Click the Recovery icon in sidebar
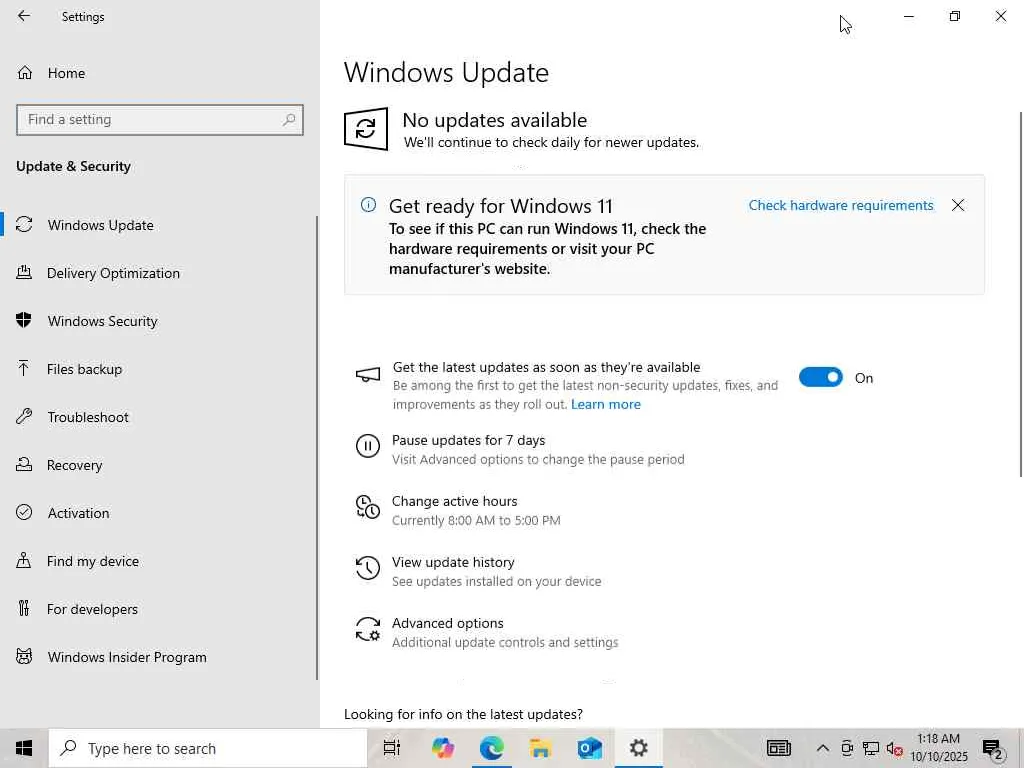 tap(24, 464)
